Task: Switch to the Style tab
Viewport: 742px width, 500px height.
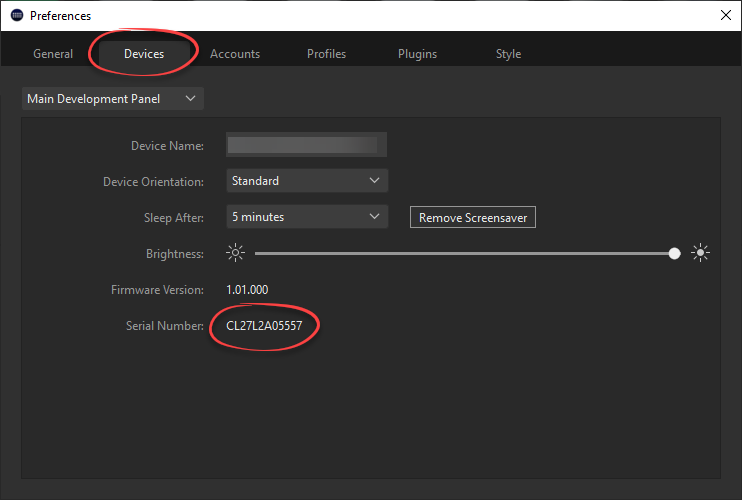Action: coord(508,54)
